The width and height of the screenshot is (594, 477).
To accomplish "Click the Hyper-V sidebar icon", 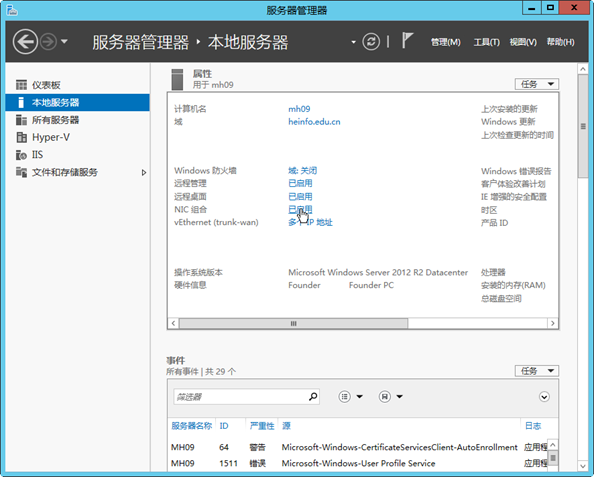I will click(21, 137).
